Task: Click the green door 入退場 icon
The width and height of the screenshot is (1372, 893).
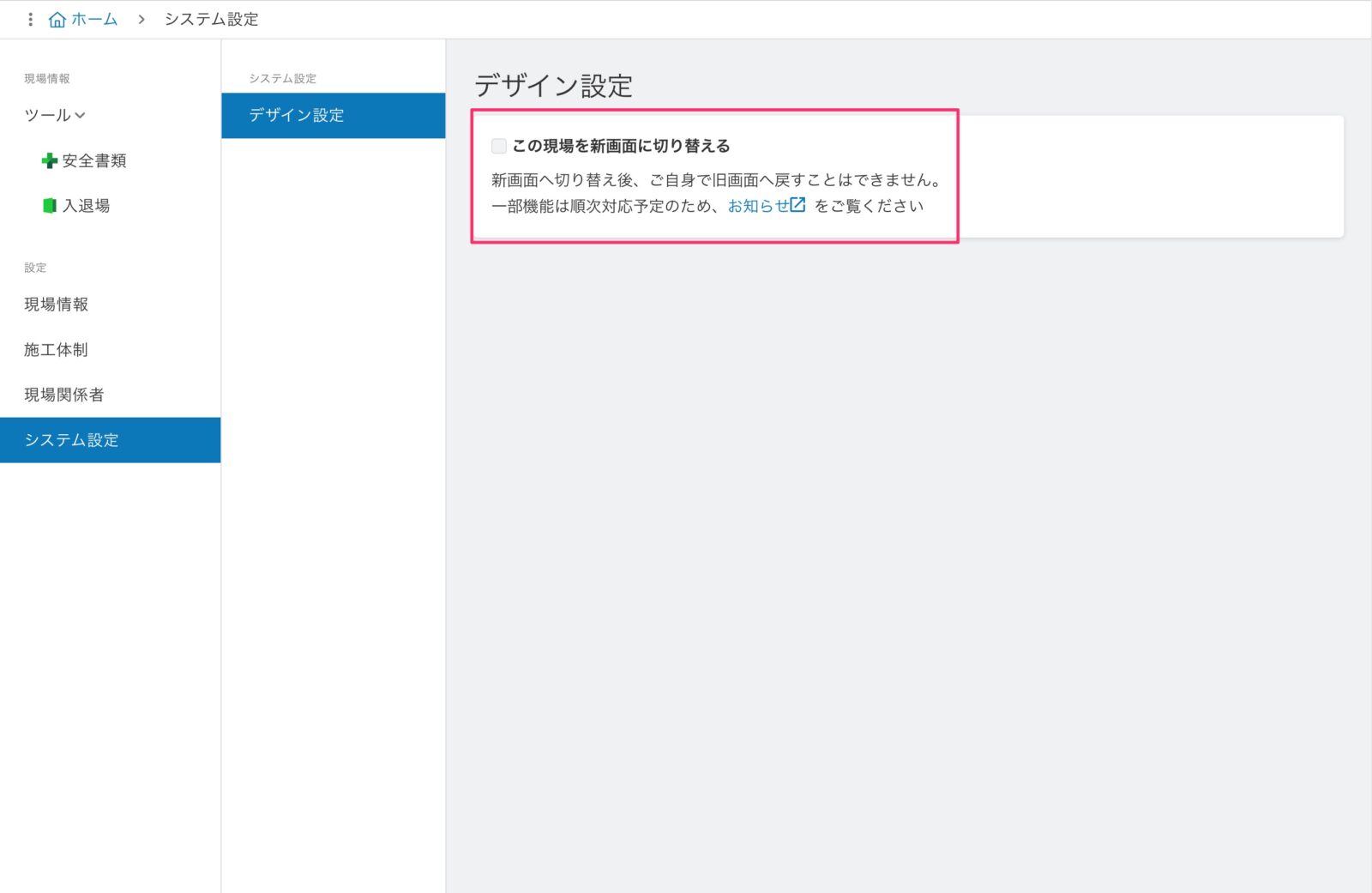Action: coord(50,206)
